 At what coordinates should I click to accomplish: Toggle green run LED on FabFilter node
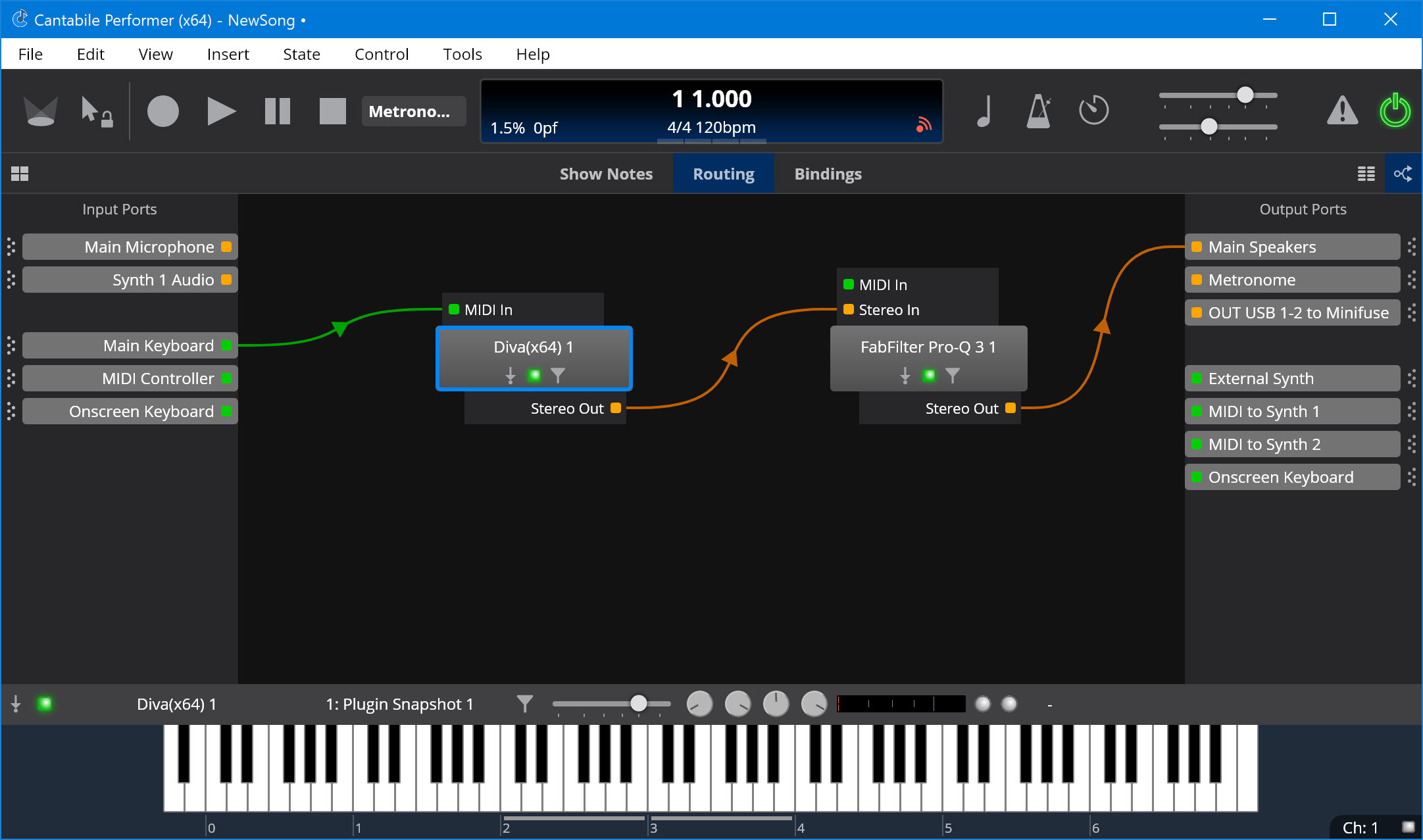[929, 375]
